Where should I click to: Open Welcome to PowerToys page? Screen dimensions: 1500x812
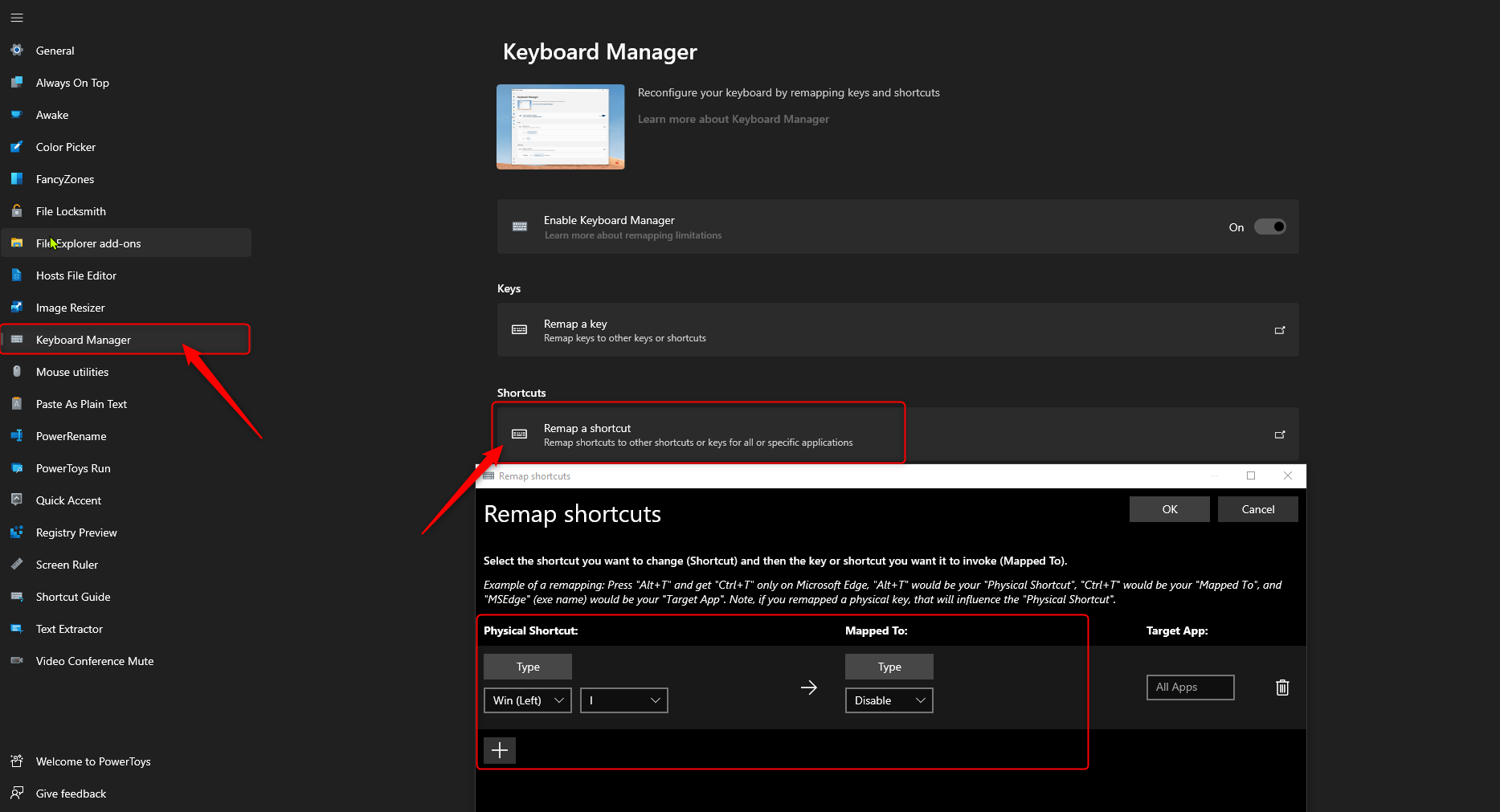[126, 761]
